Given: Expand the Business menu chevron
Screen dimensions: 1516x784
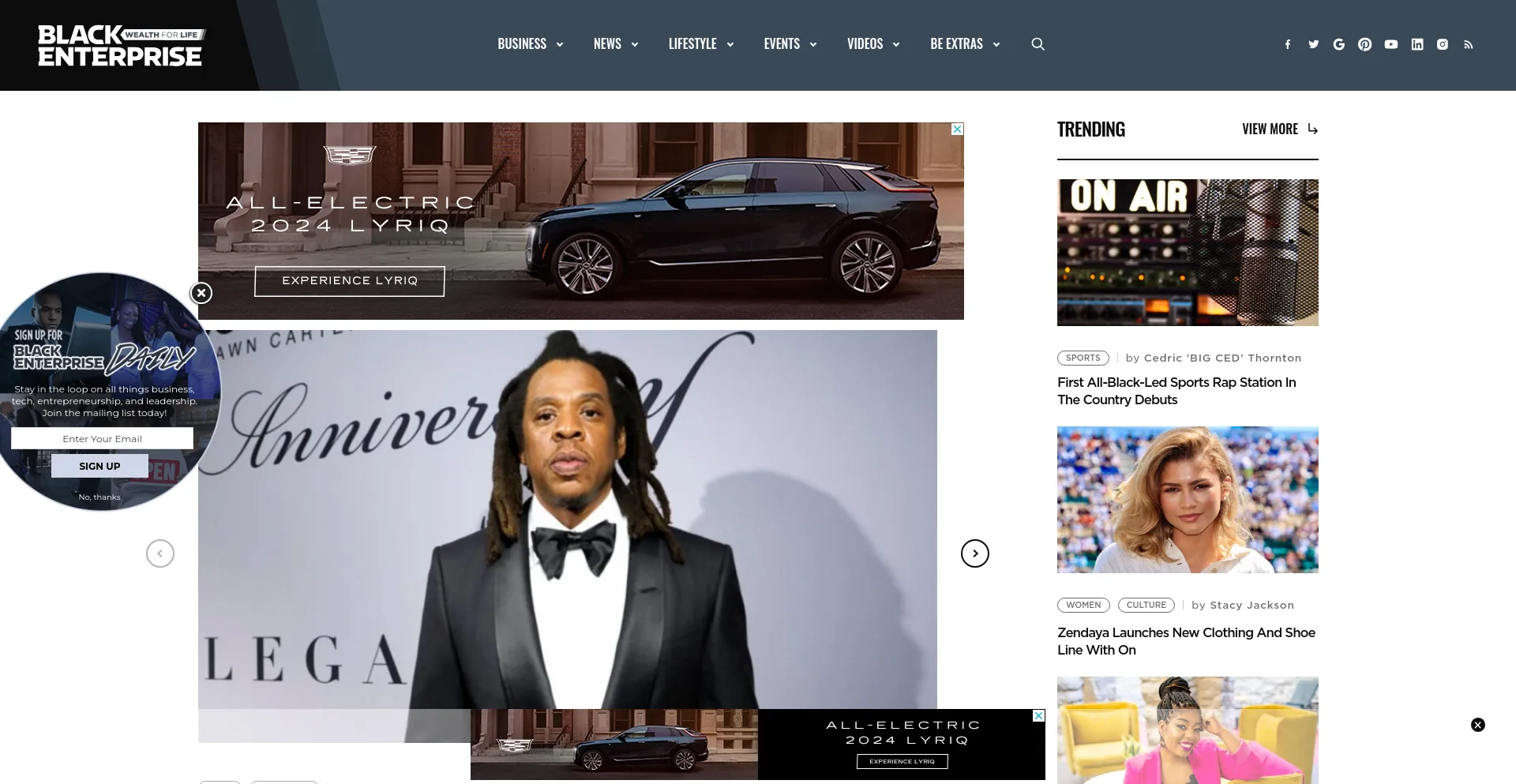Looking at the screenshot, I should click(x=560, y=45).
